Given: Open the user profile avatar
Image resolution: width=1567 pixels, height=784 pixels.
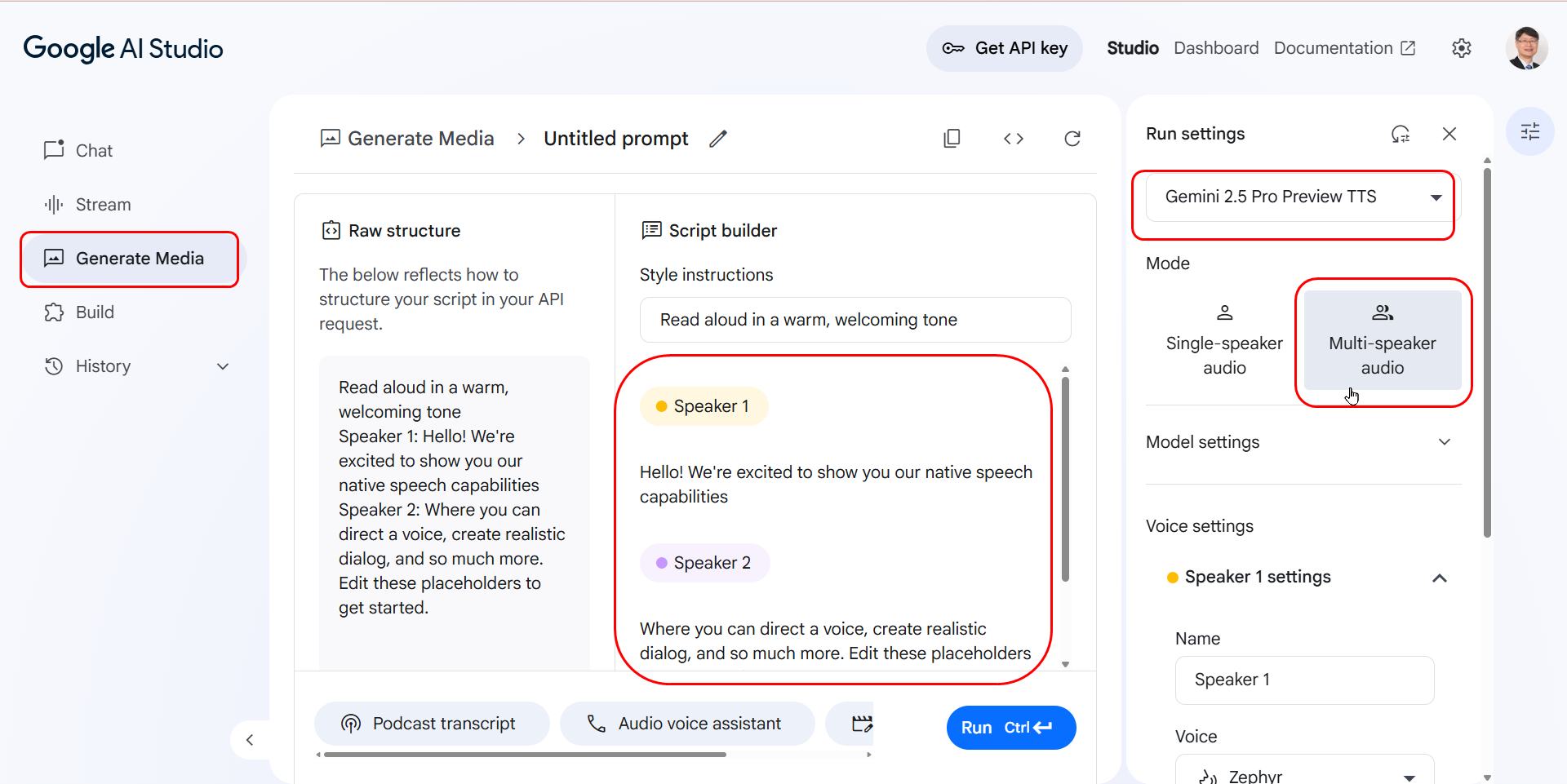Looking at the screenshot, I should coord(1526,48).
